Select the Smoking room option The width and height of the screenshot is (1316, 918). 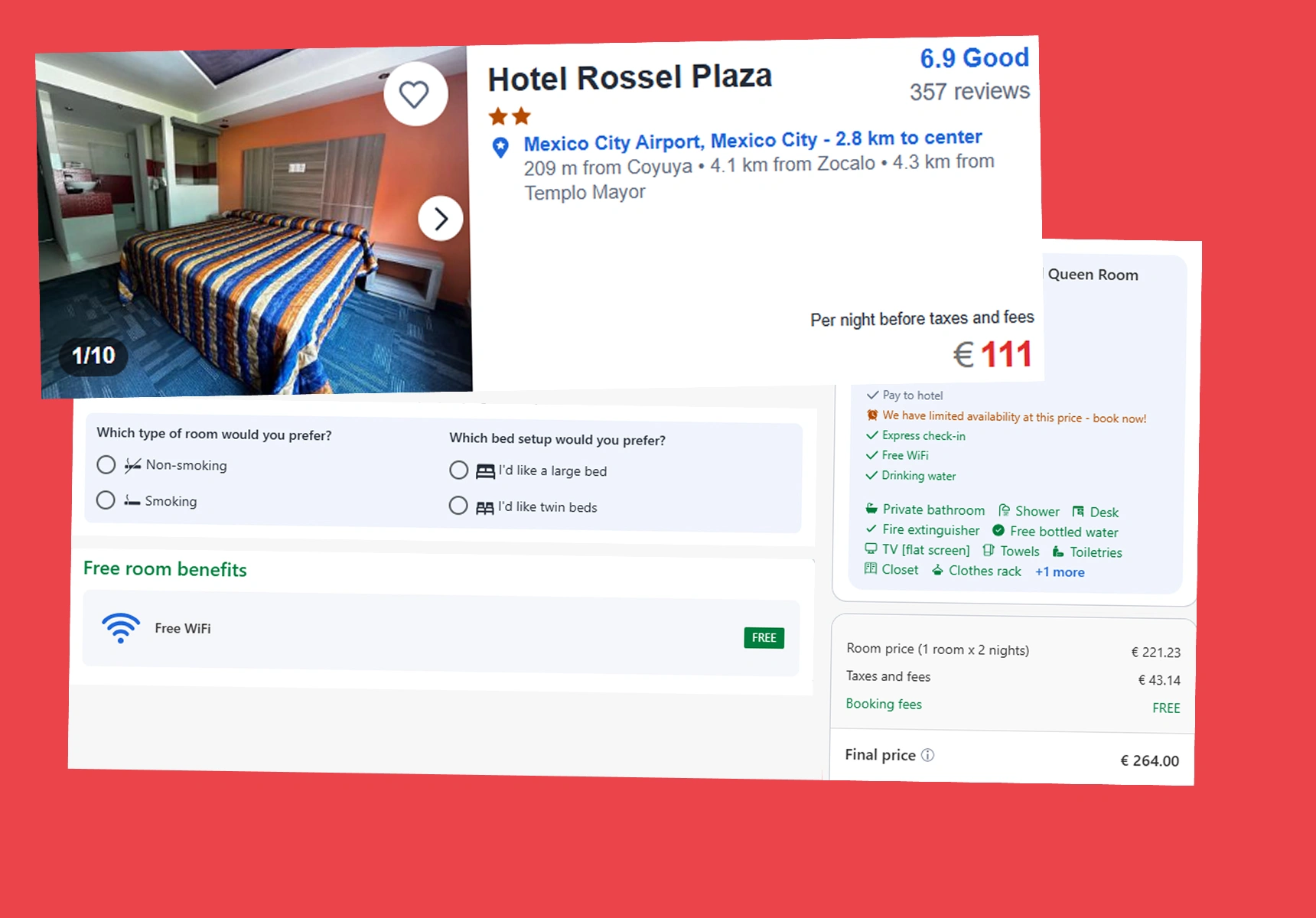[x=106, y=500]
